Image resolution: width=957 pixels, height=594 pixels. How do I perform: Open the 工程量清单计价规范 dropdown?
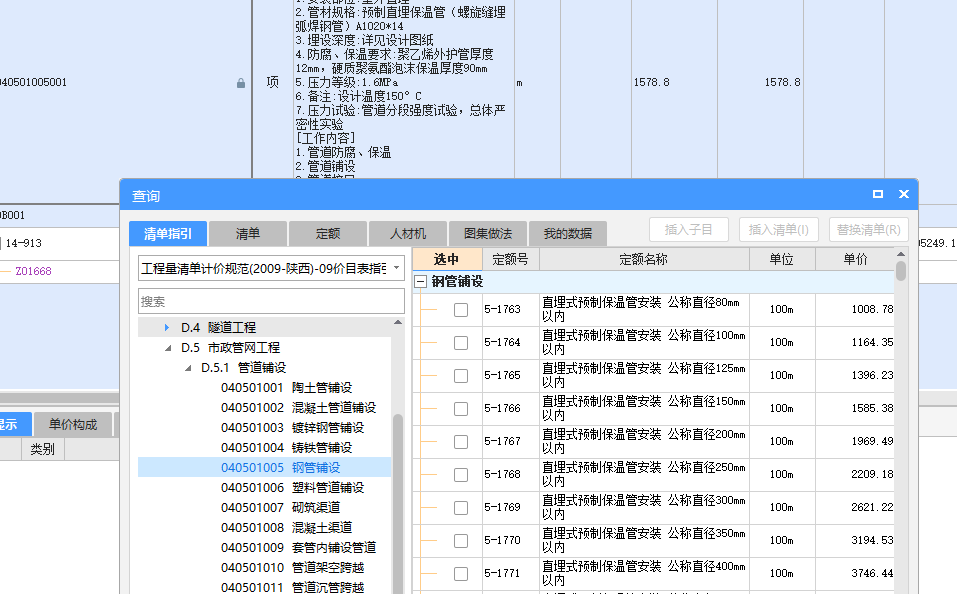[397, 268]
